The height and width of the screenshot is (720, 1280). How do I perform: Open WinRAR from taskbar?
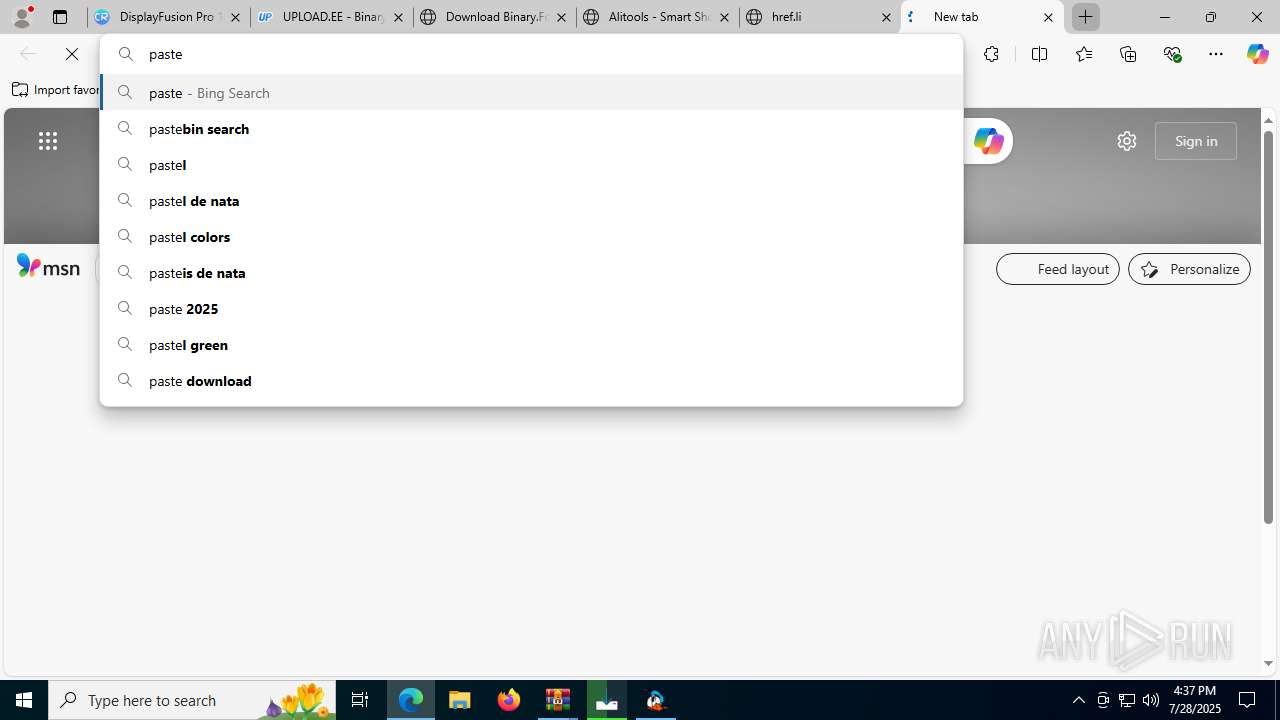point(558,700)
